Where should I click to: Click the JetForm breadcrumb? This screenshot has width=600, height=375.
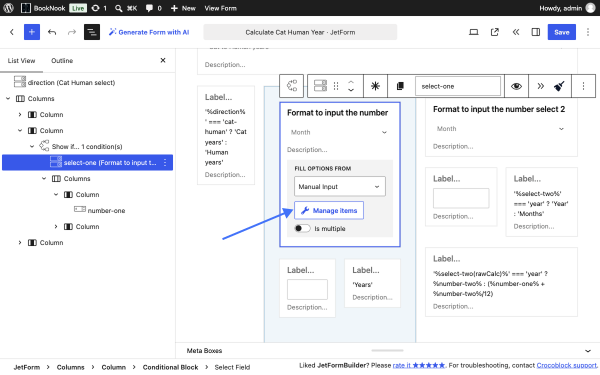click(27, 367)
